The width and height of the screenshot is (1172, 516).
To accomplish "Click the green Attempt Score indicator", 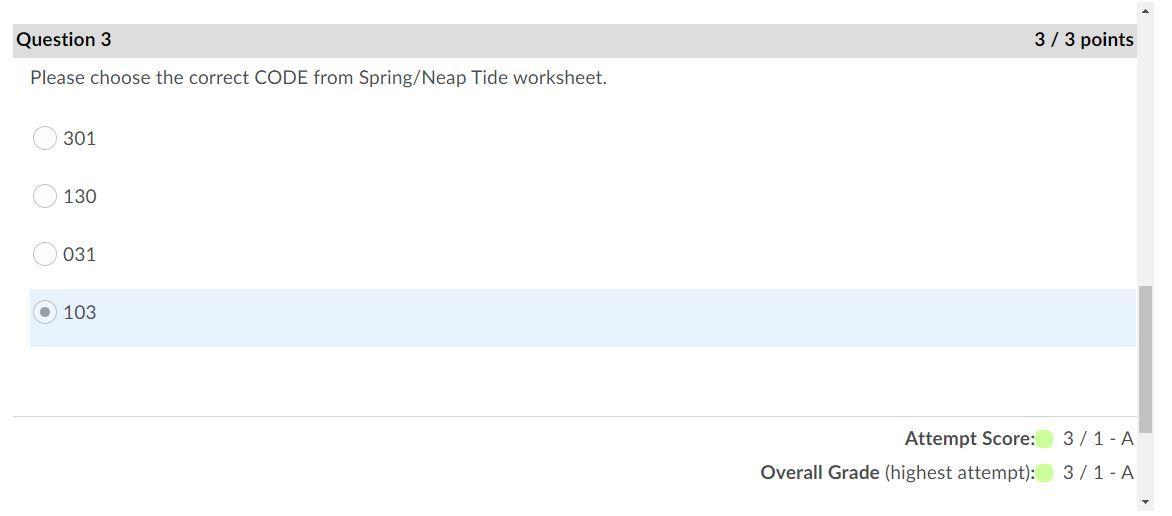I will 1045,439.
